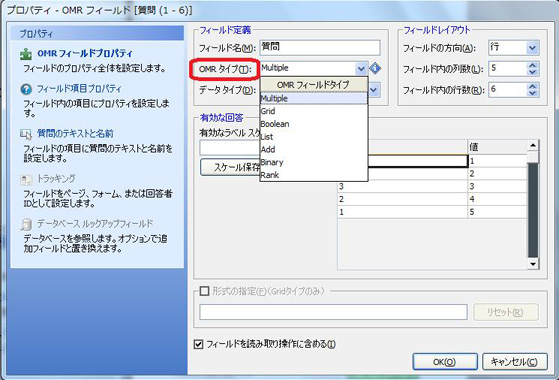Toggle フィールドを読み取り操作に含める checkbox

(x=199, y=344)
